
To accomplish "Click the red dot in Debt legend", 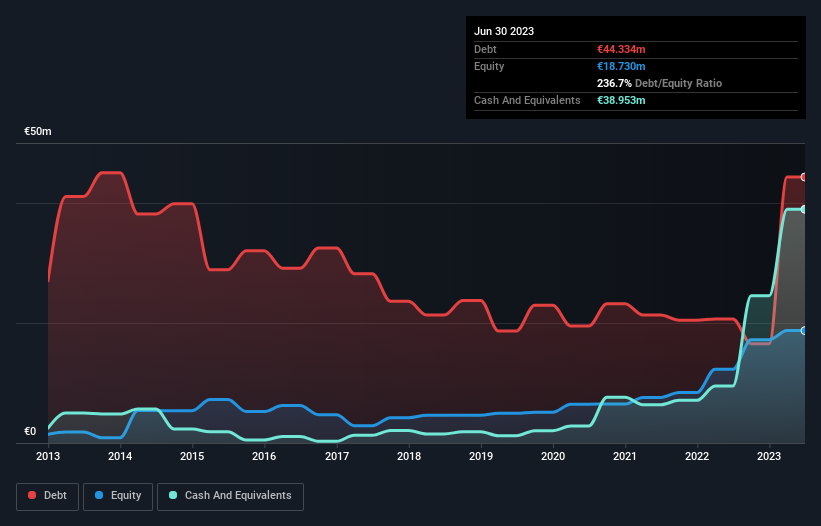I will coord(32,495).
